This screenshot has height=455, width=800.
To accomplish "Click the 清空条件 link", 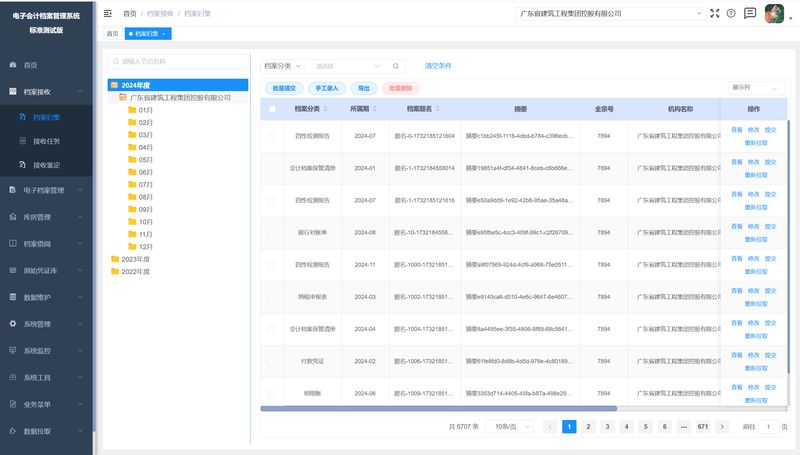I will pyautogui.click(x=438, y=66).
